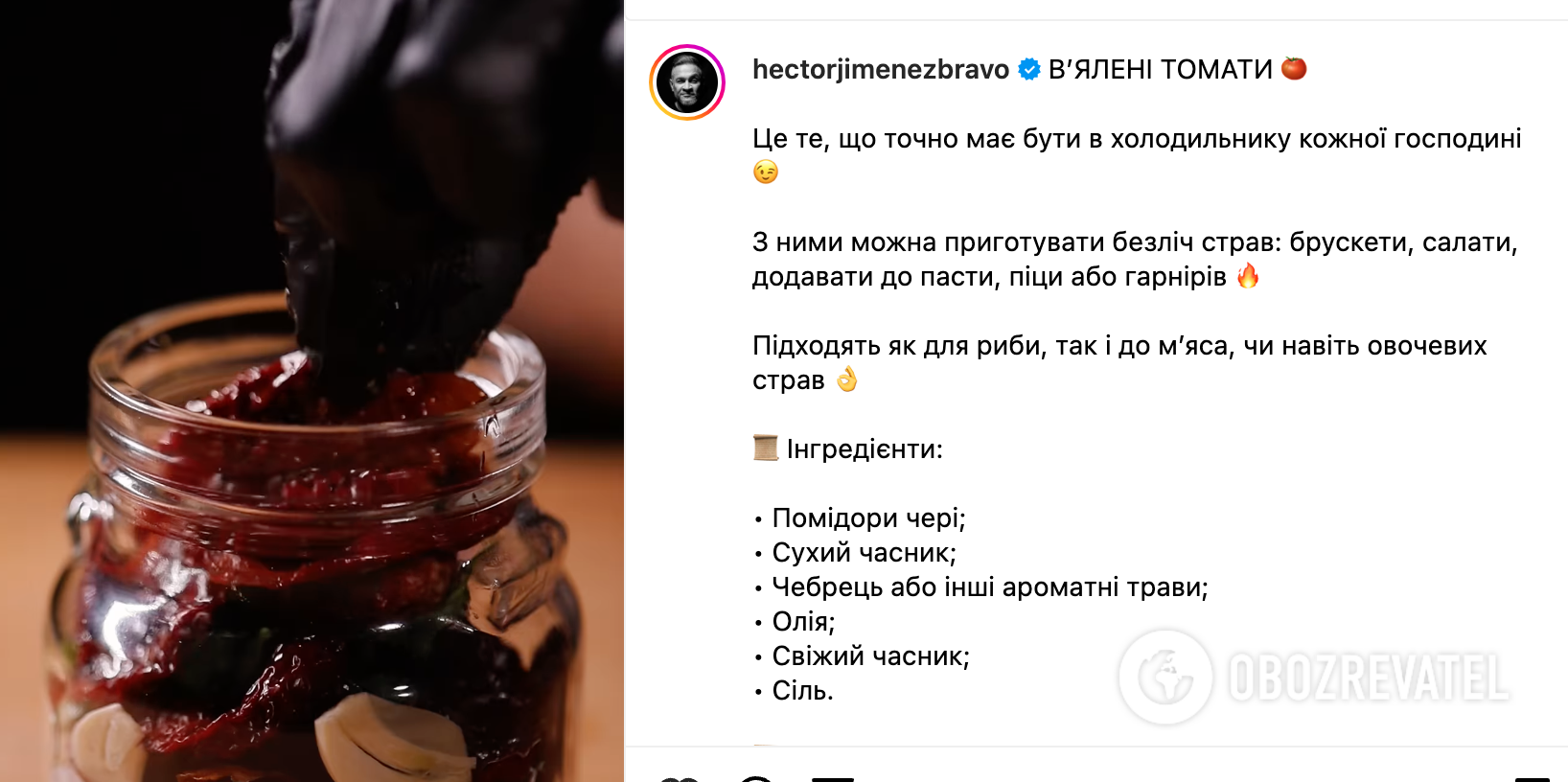Click the winking face emoji
Viewport: 1568px width, 782px height.
[766, 172]
